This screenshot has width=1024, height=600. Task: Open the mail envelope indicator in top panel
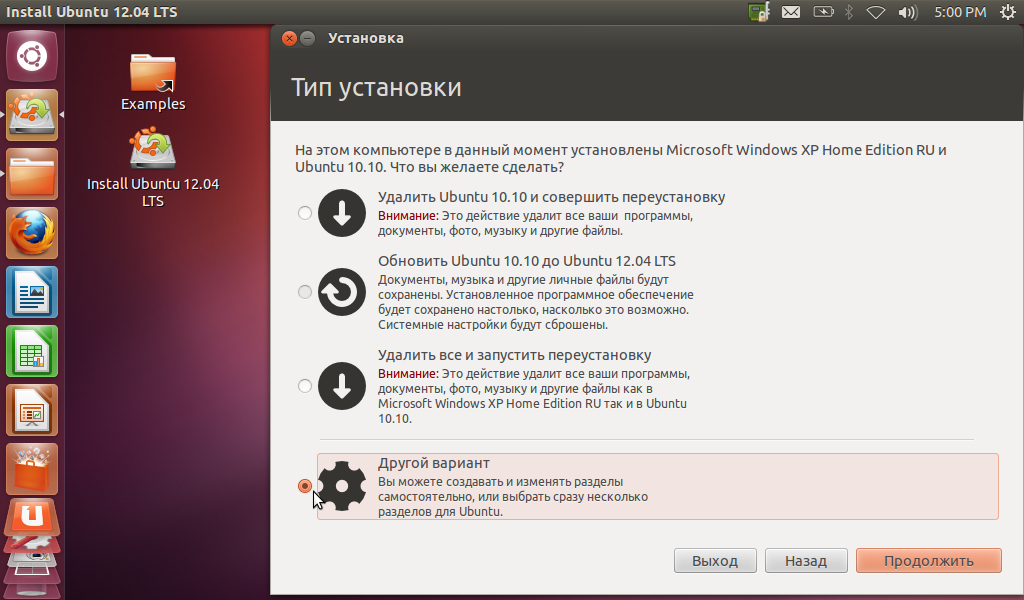[791, 12]
